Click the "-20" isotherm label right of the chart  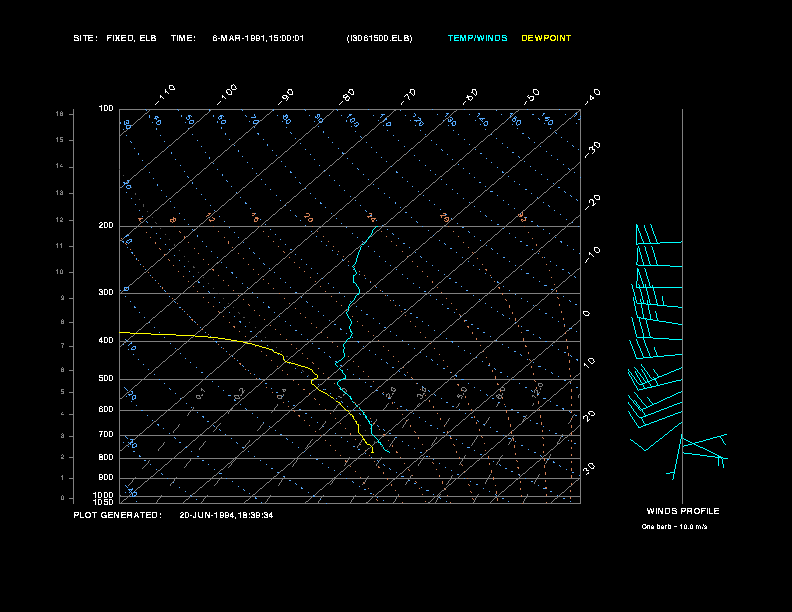tap(592, 202)
